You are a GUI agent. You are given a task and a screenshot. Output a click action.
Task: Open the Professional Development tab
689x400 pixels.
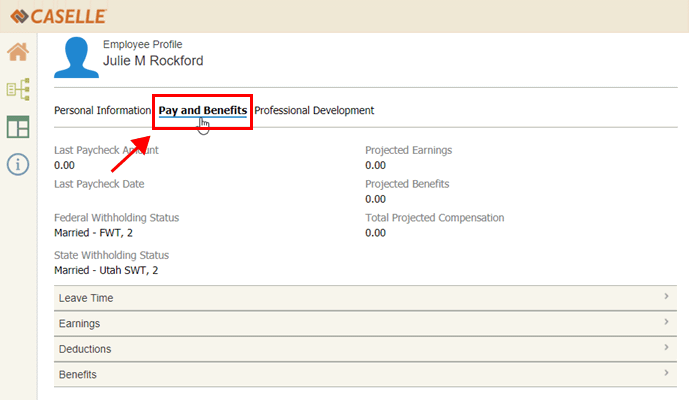[x=314, y=111]
